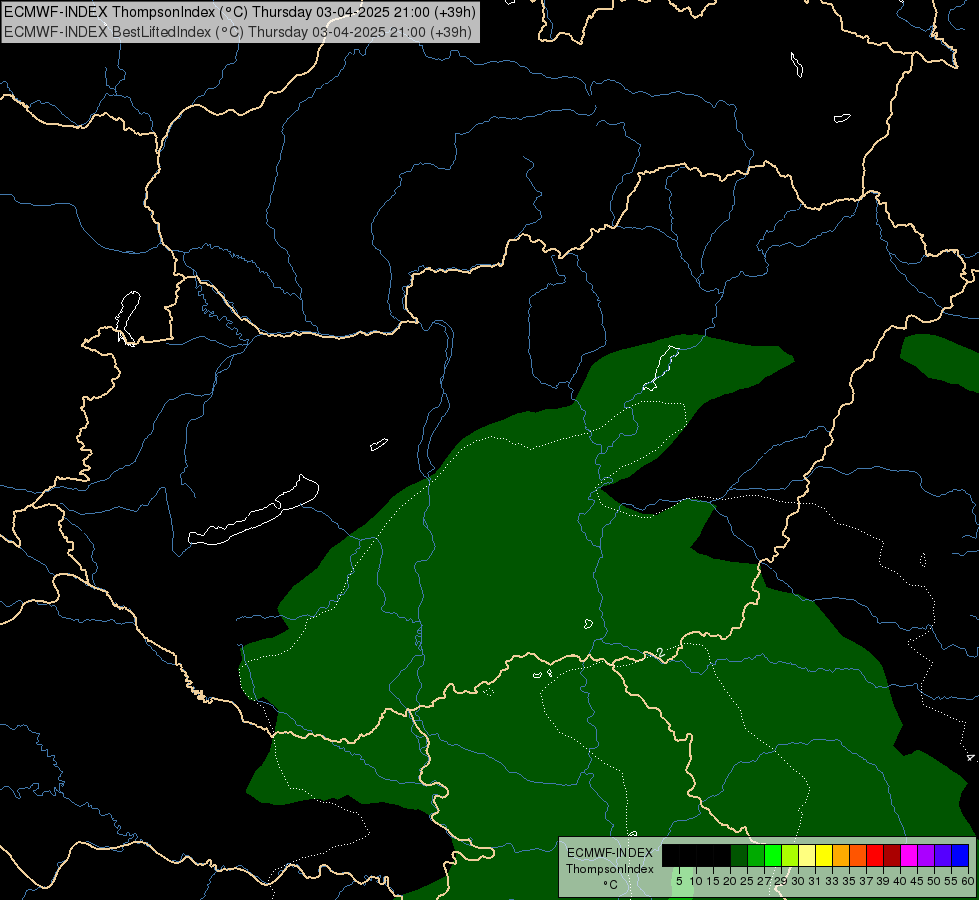
Task: Pick the orange 33–35 legend swatch
Action: (841, 855)
